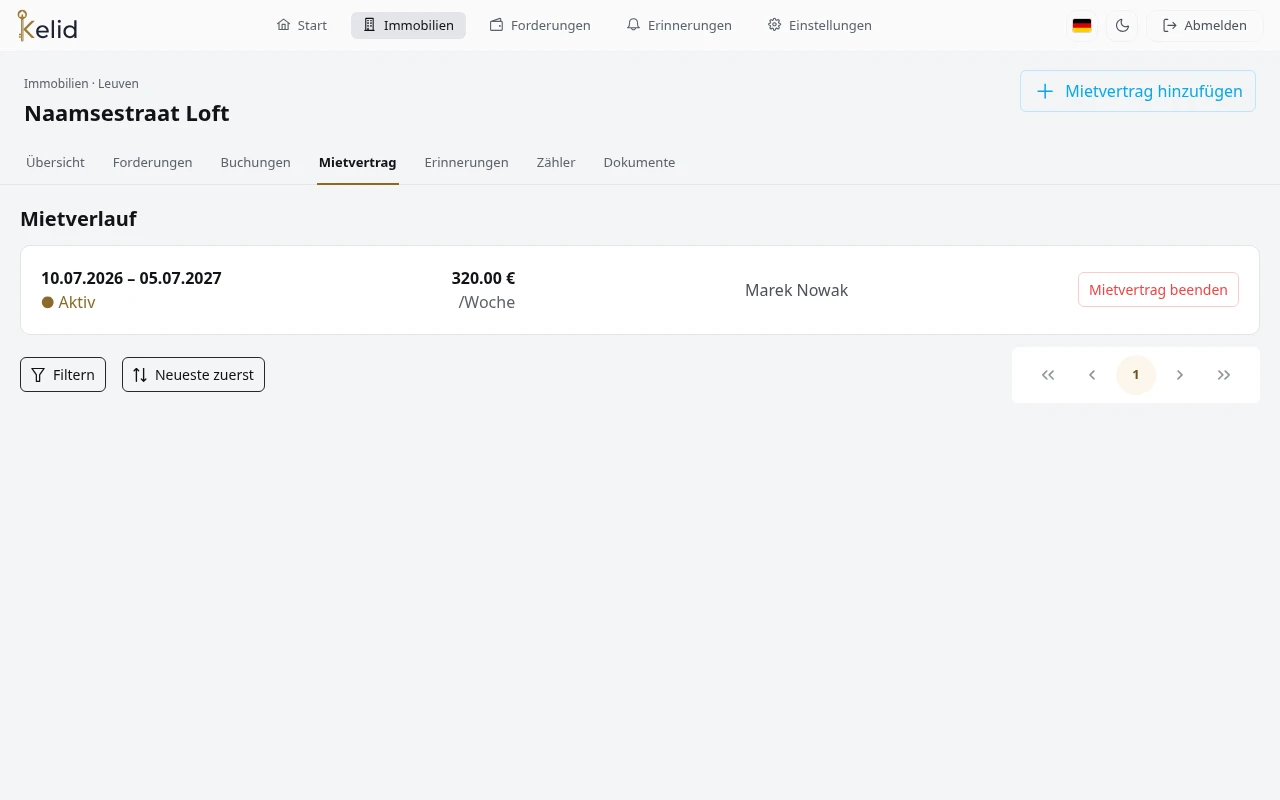Switch to the Dokumente tab
The image size is (1280, 800).
tap(639, 162)
